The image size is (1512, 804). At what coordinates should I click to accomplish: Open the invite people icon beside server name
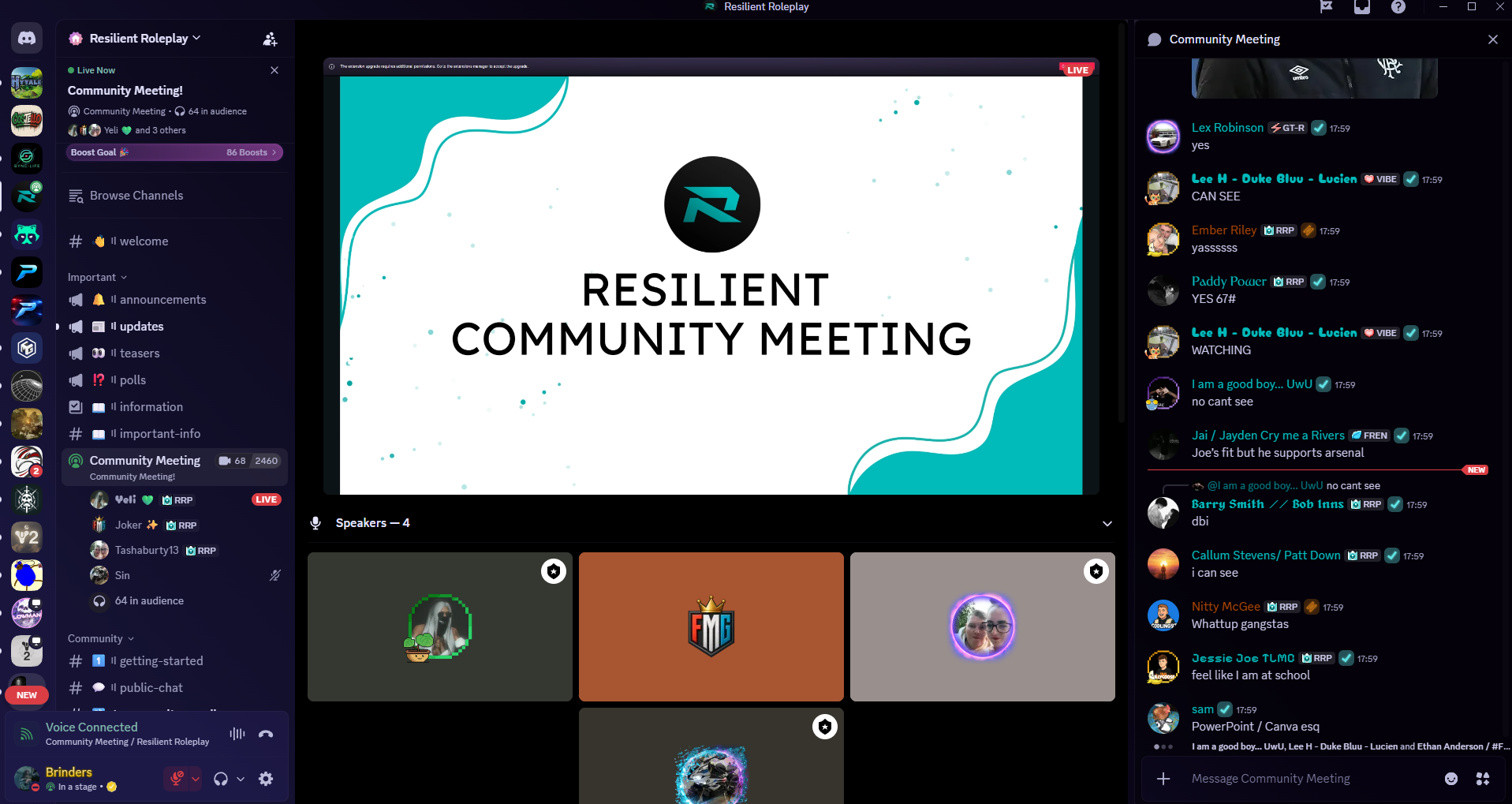pos(270,39)
